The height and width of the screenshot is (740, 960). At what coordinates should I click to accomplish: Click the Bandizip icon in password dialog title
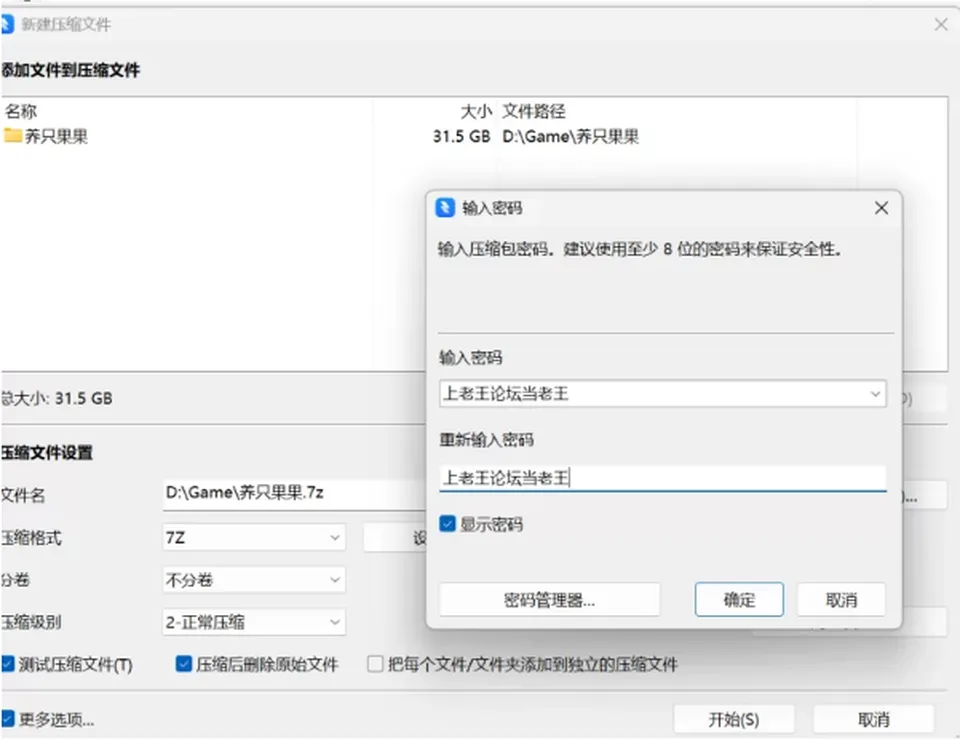445,207
